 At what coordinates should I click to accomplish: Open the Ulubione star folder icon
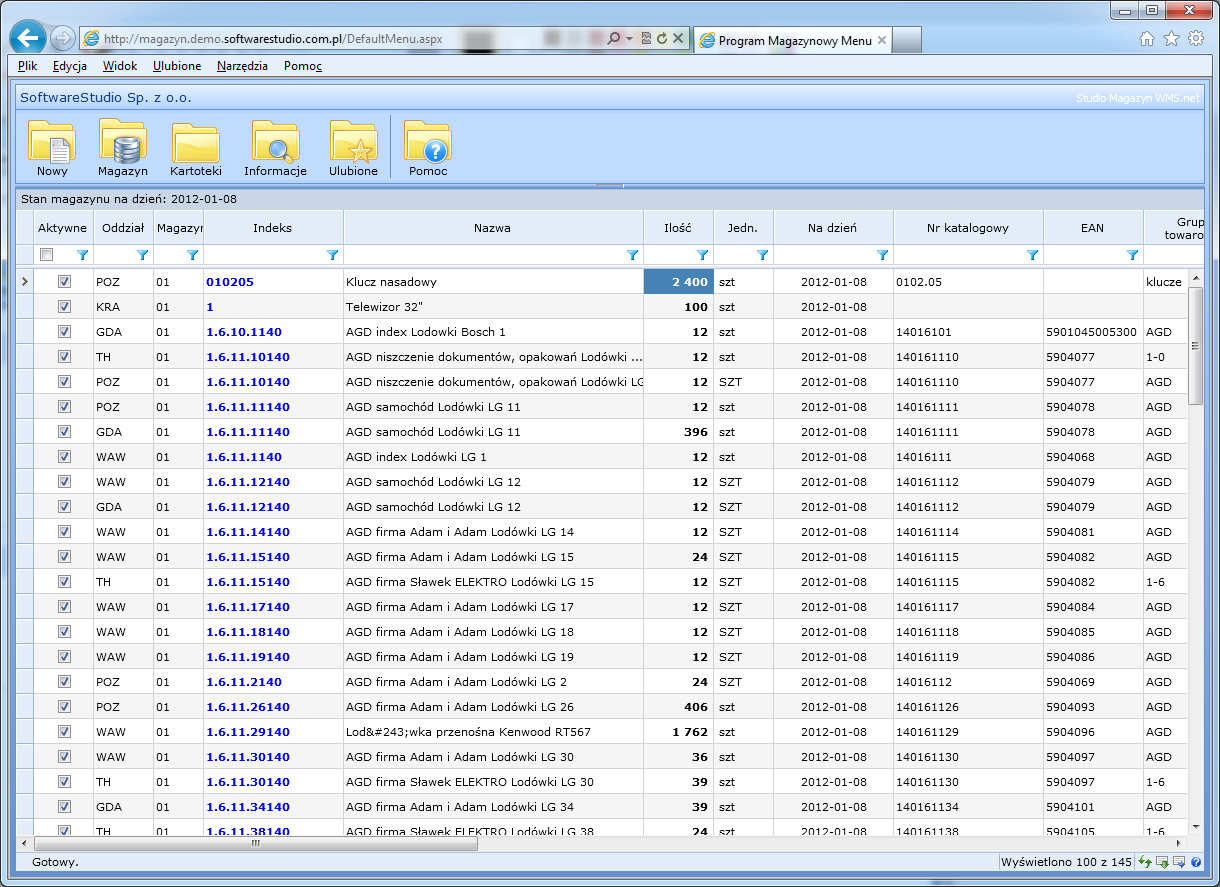point(353,143)
